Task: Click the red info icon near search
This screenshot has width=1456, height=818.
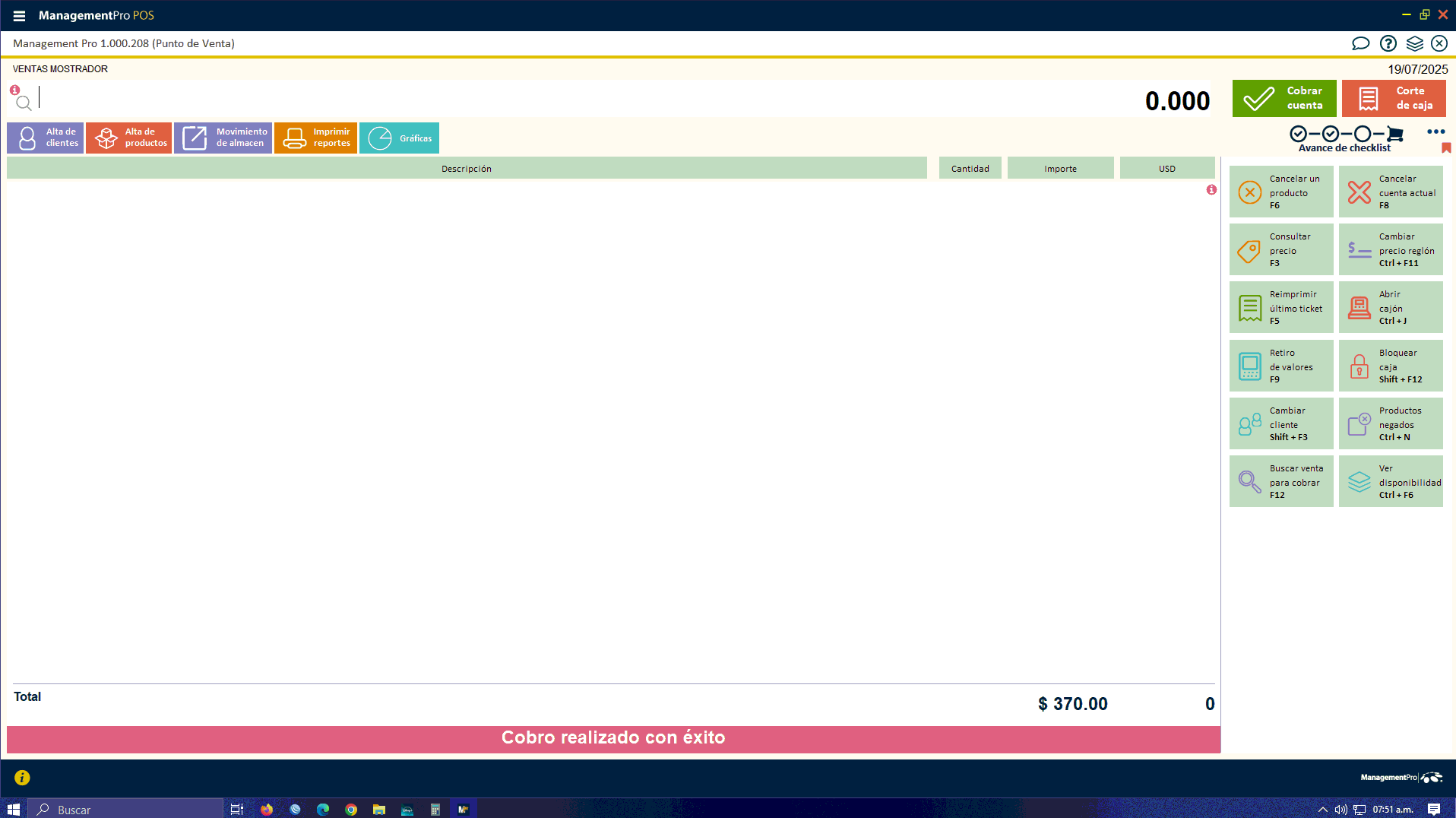Action: point(14,90)
